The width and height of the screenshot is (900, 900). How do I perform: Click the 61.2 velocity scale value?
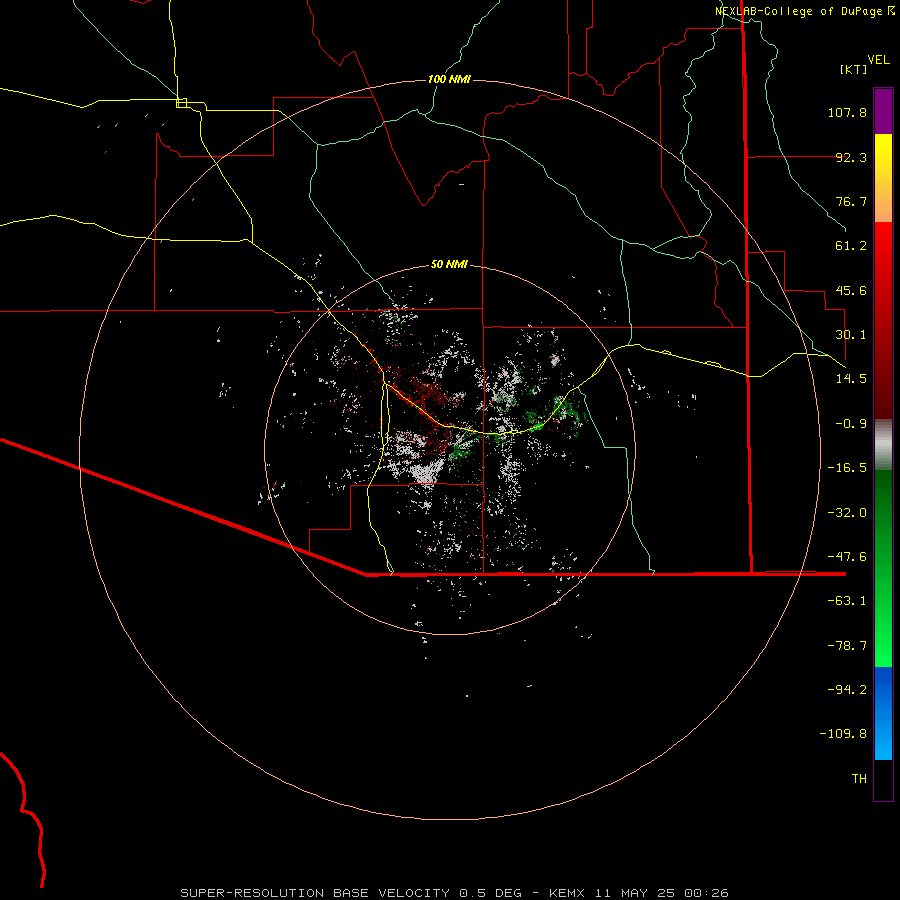coord(851,246)
